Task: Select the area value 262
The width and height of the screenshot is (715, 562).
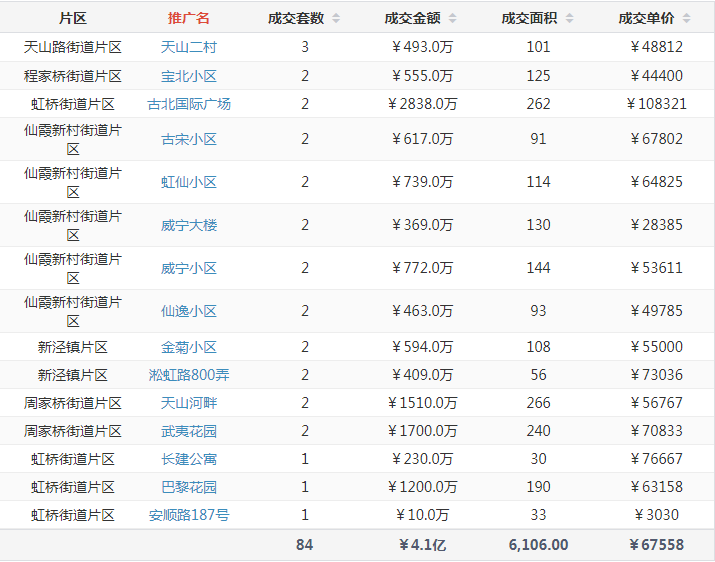Action: coord(539,104)
